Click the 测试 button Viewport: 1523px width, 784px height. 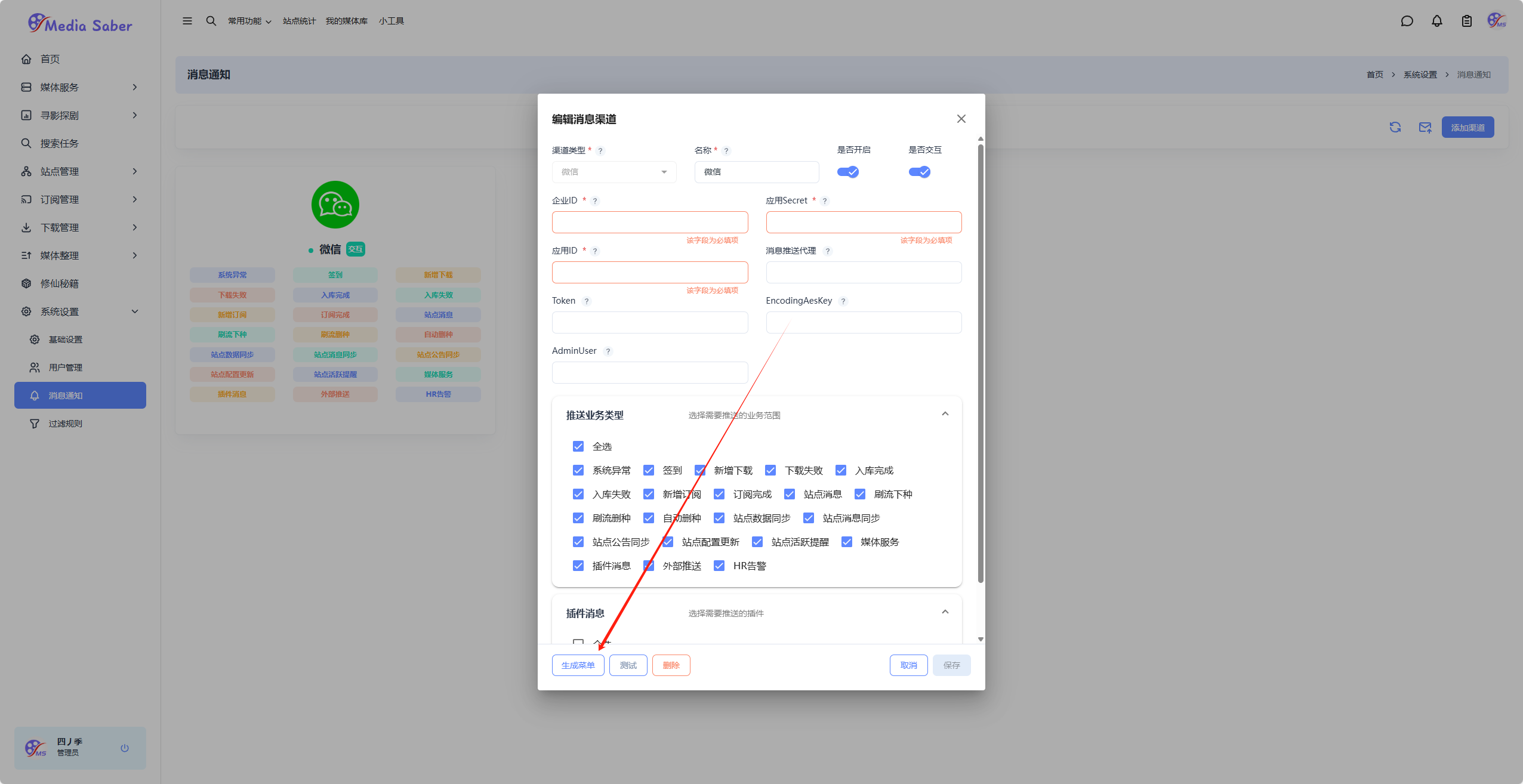(x=628, y=665)
